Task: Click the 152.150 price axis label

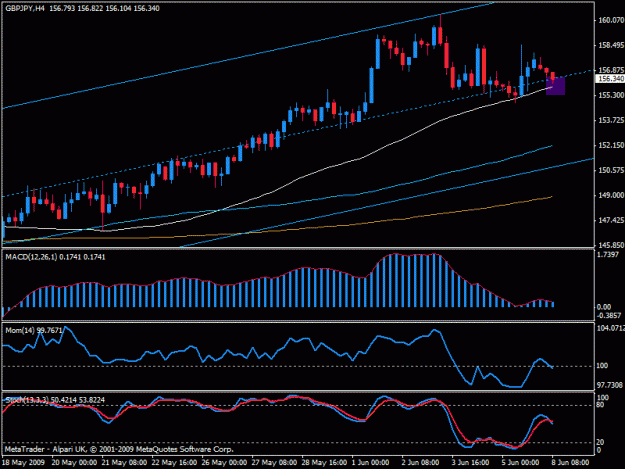Action: point(611,145)
